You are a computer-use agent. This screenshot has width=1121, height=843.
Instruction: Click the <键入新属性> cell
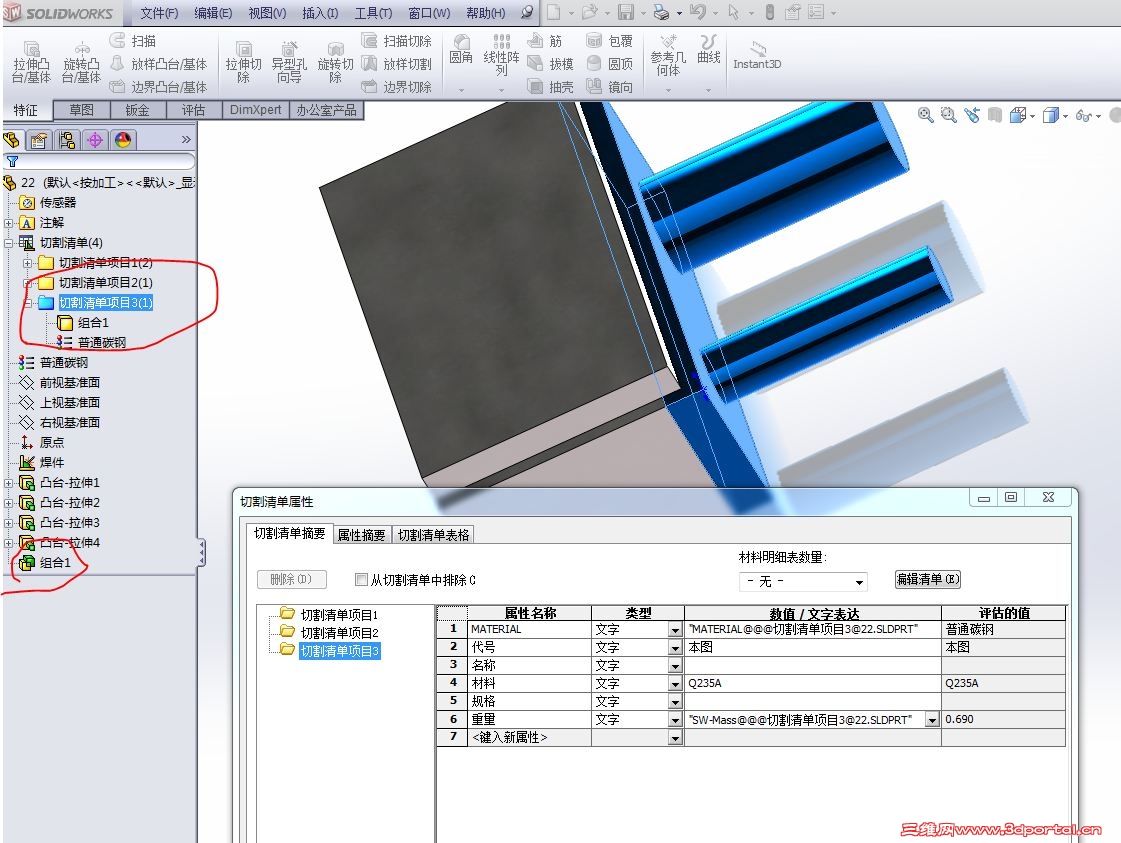coord(530,737)
